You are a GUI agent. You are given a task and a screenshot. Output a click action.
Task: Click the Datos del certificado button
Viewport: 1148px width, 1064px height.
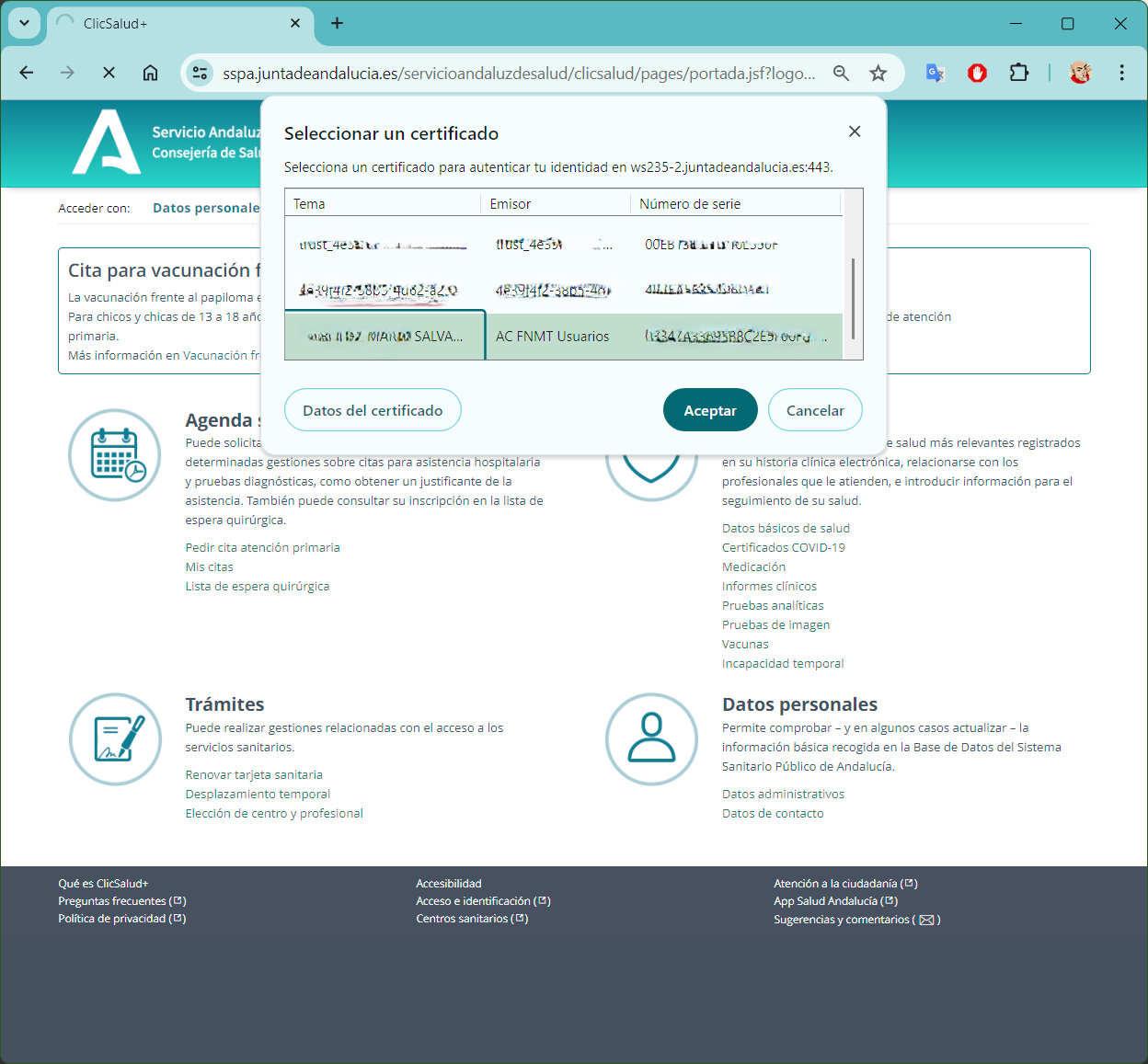click(x=373, y=410)
